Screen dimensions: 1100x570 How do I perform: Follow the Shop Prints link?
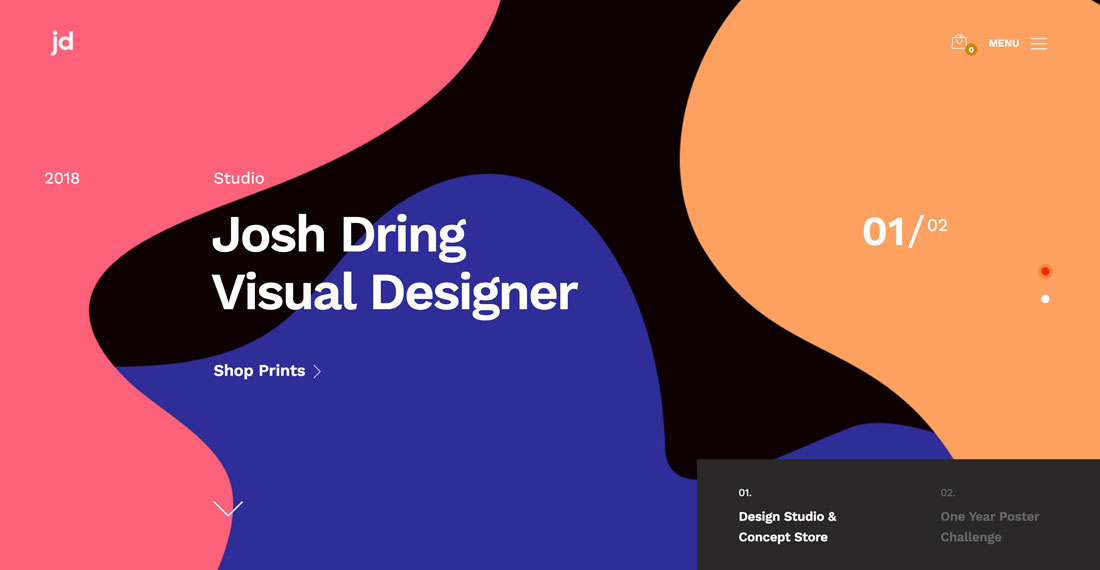[259, 371]
